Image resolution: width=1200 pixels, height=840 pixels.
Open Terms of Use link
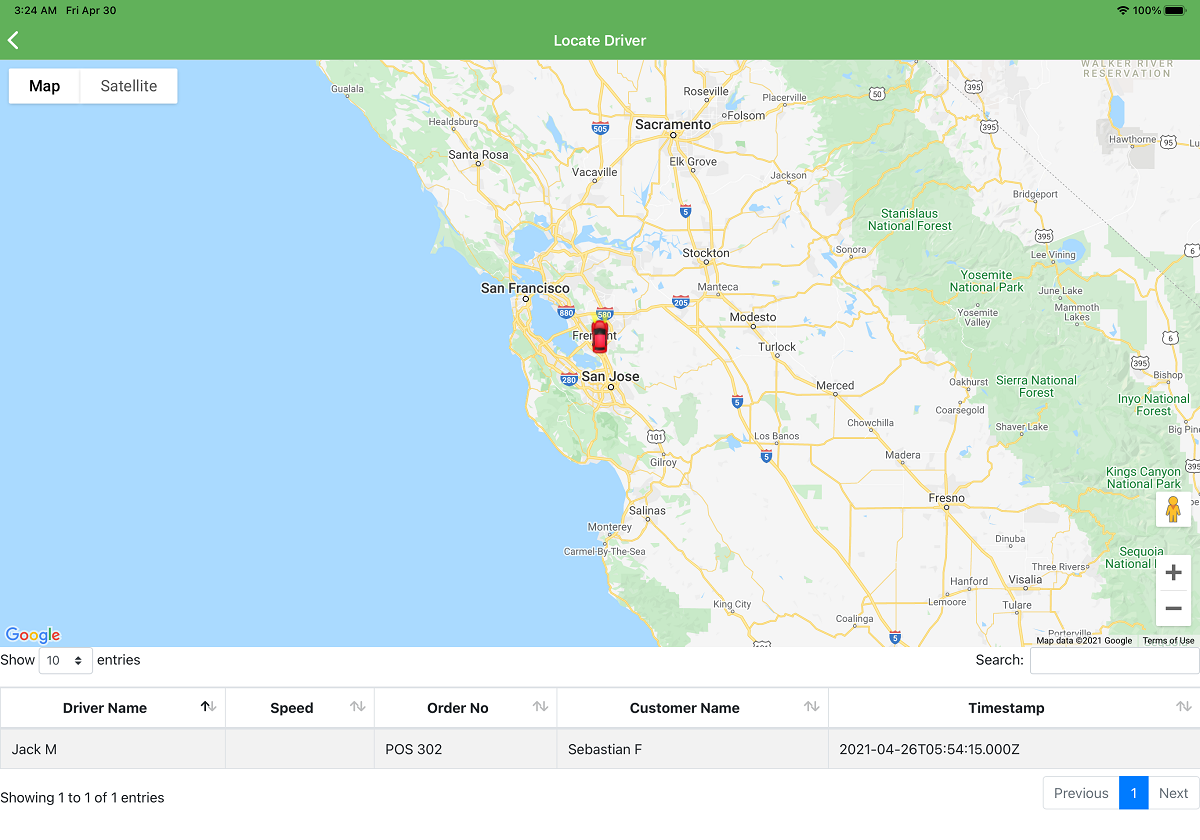coord(1168,641)
